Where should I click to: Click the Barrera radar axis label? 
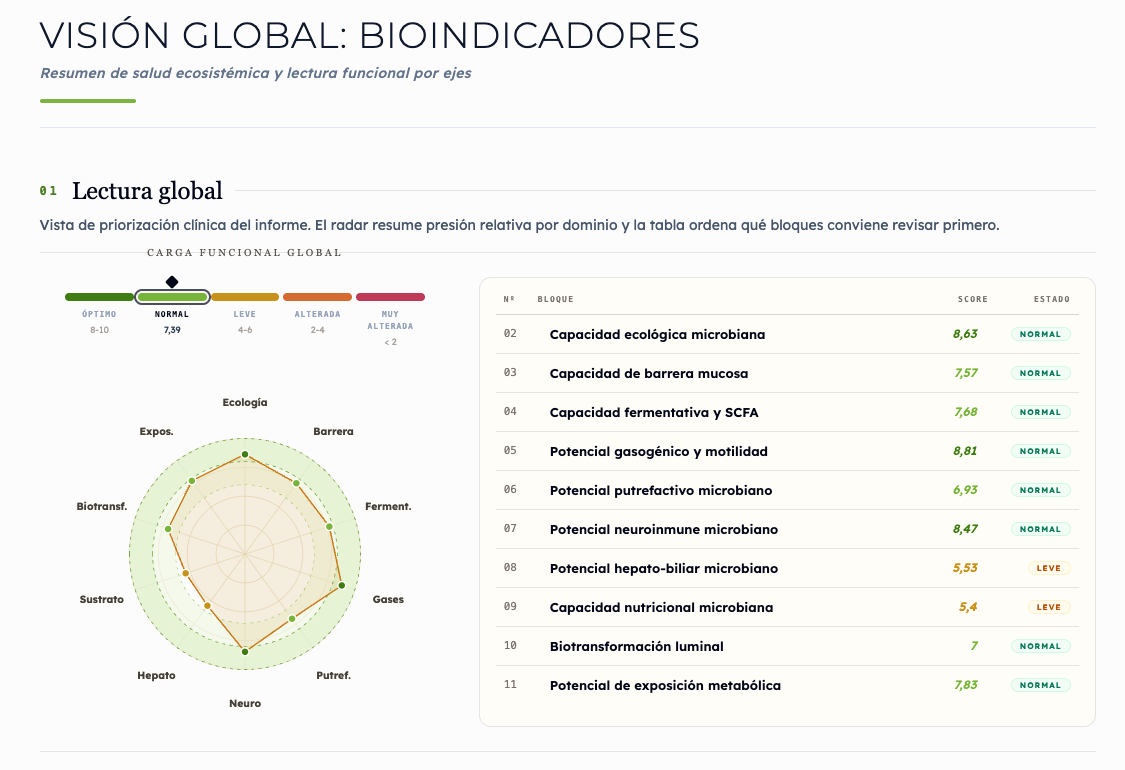coord(333,431)
